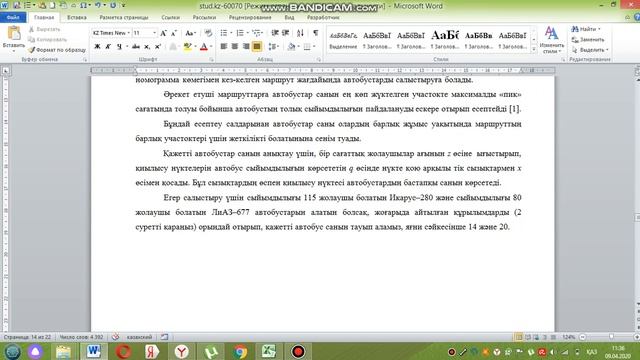The height and width of the screenshot is (360, 640).
Task: Click the numbered list icon
Action: pyautogui.click(x=240, y=33)
